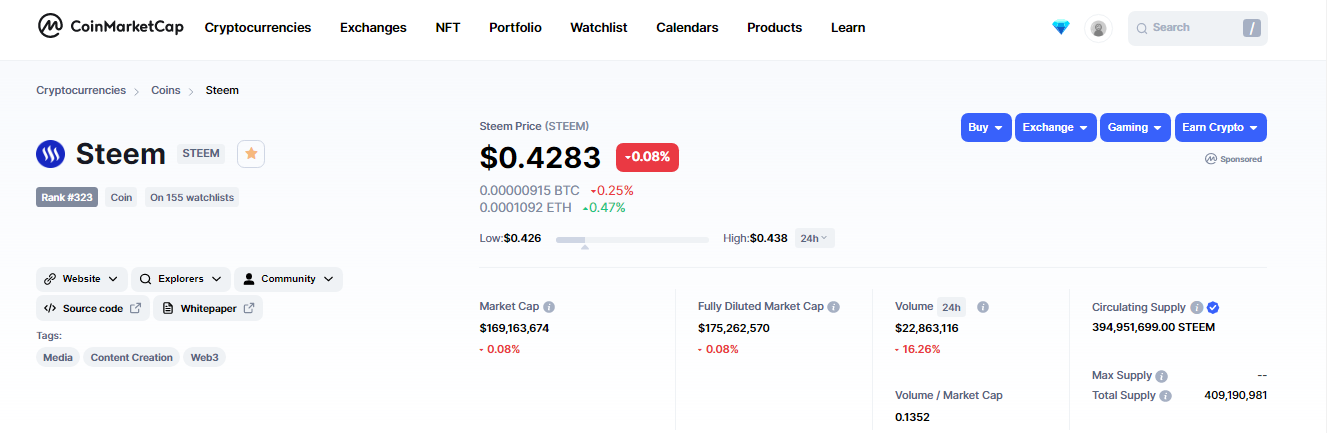Open the NFT menu
This screenshot has height=433, width=1327.
pos(448,28)
